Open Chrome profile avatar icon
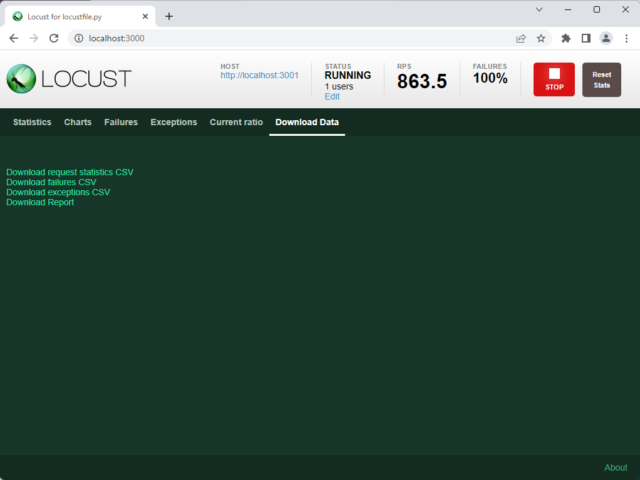The image size is (640, 480). pos(606,38)
